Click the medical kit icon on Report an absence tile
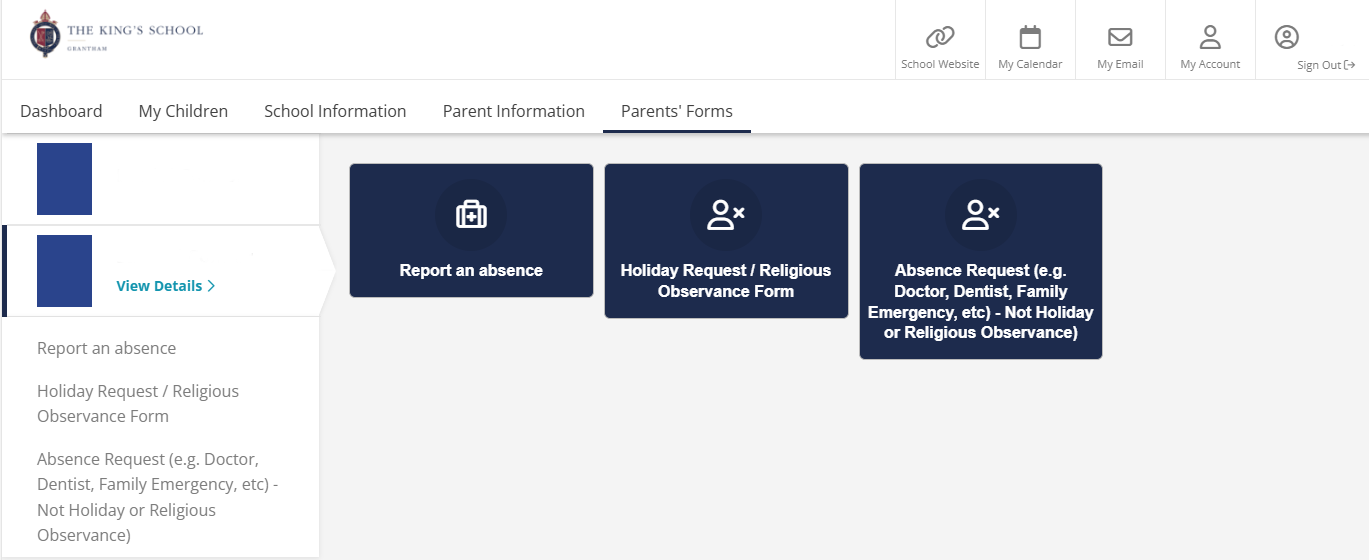The height and width of the screenshot is (560, 1369). click(471, 214)
